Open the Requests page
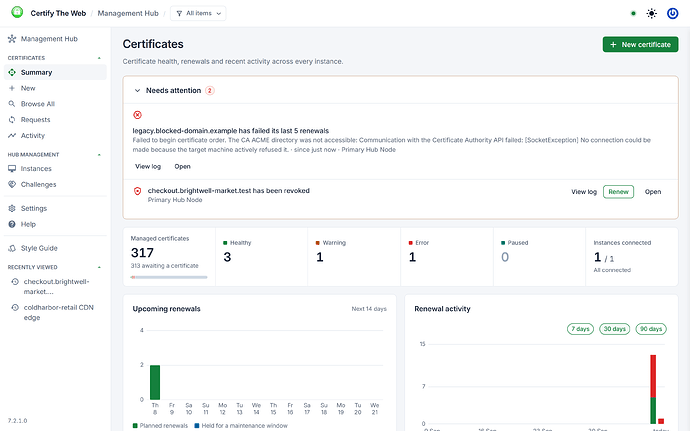Image resolution: width=690 pixels, height=431 pixels. pyautogui.click(x=55, y=120)
